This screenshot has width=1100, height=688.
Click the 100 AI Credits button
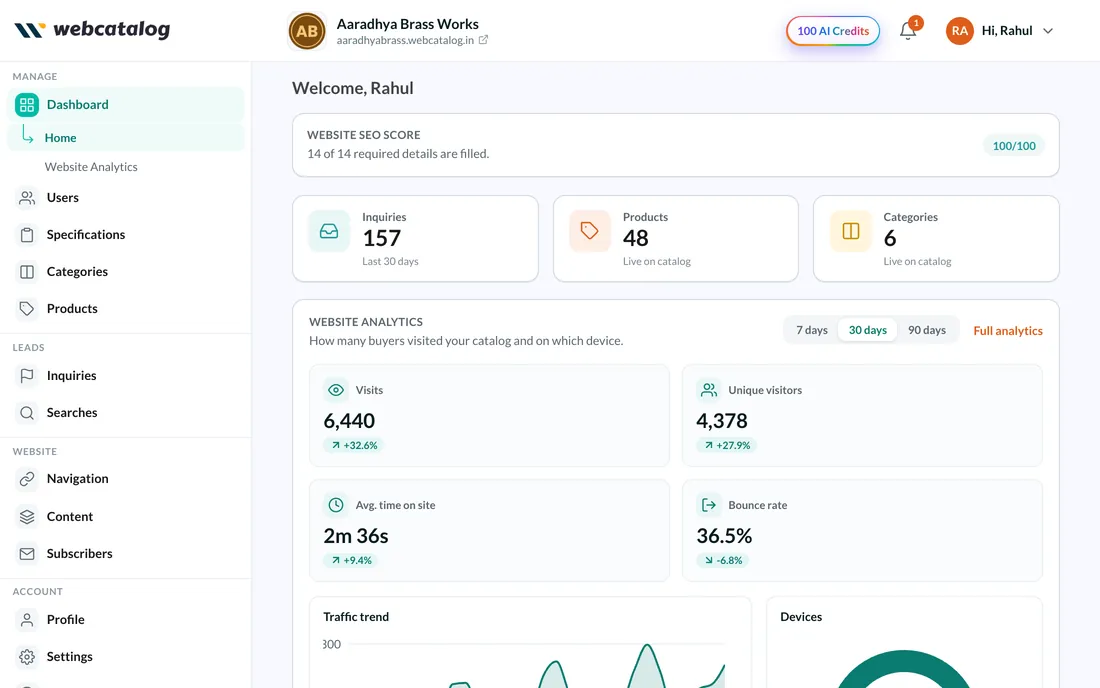833,31
